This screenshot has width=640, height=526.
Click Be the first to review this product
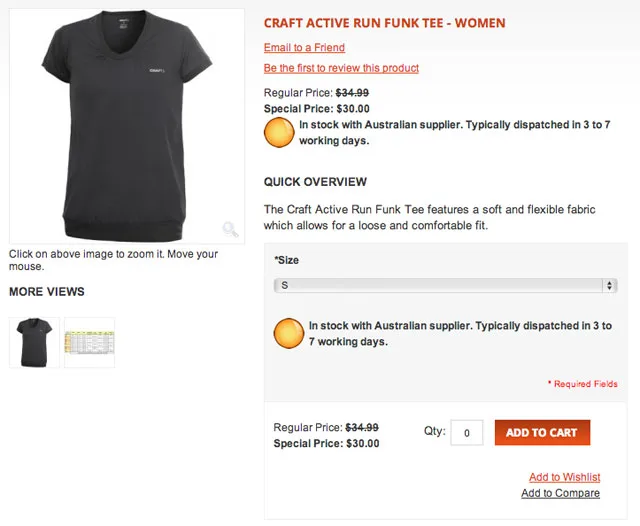pyautogui.click(x=341, y=68)
